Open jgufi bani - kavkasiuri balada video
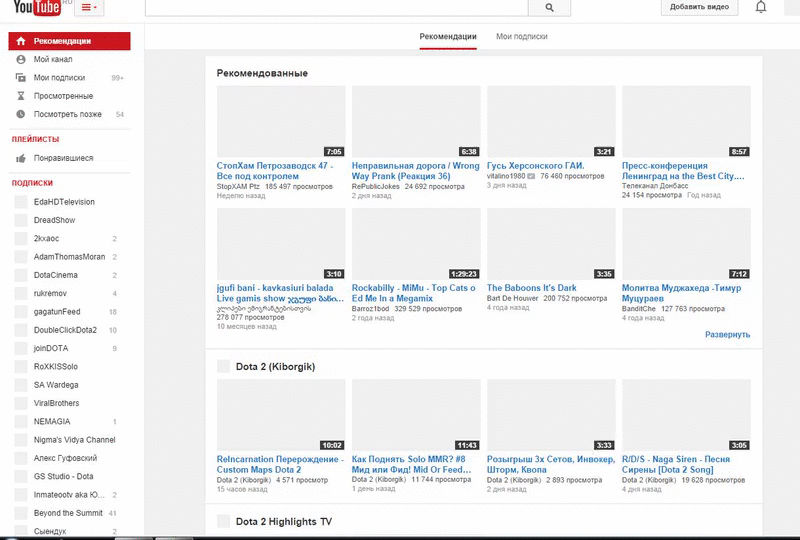The image size is (800, 540). (280, 293)
